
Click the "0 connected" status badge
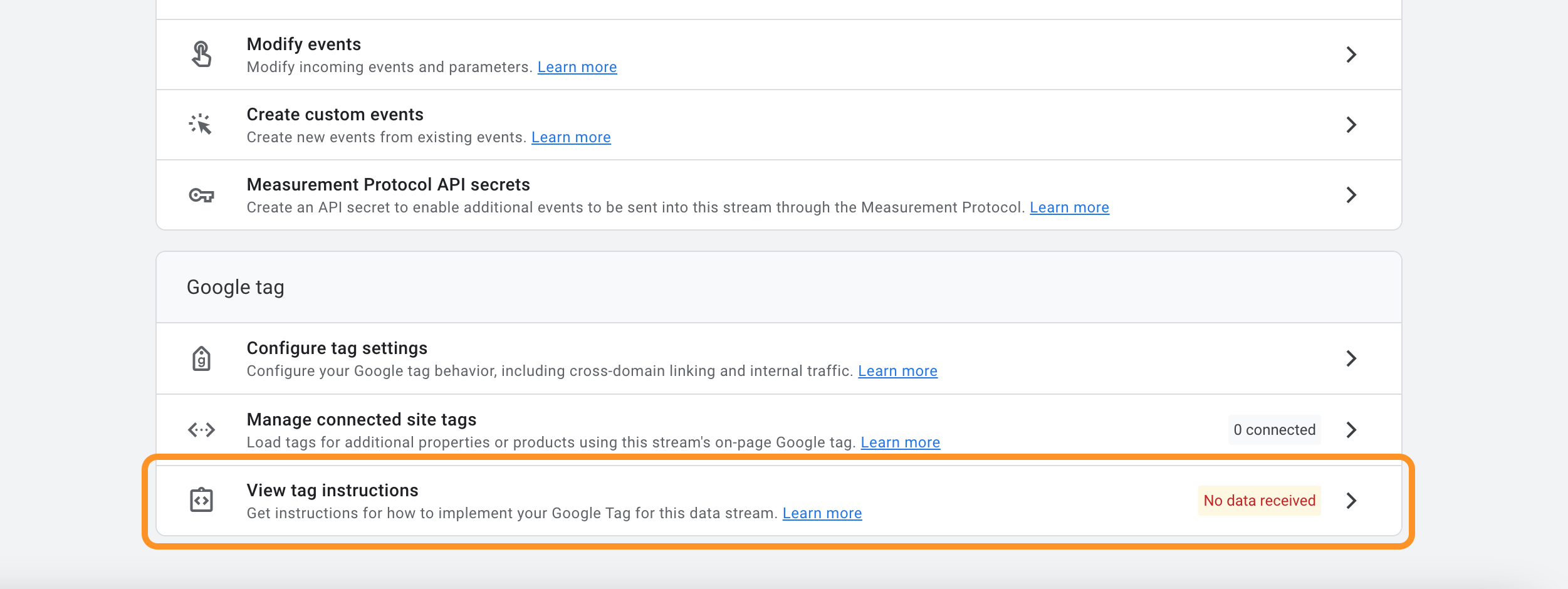[1274, 430]
